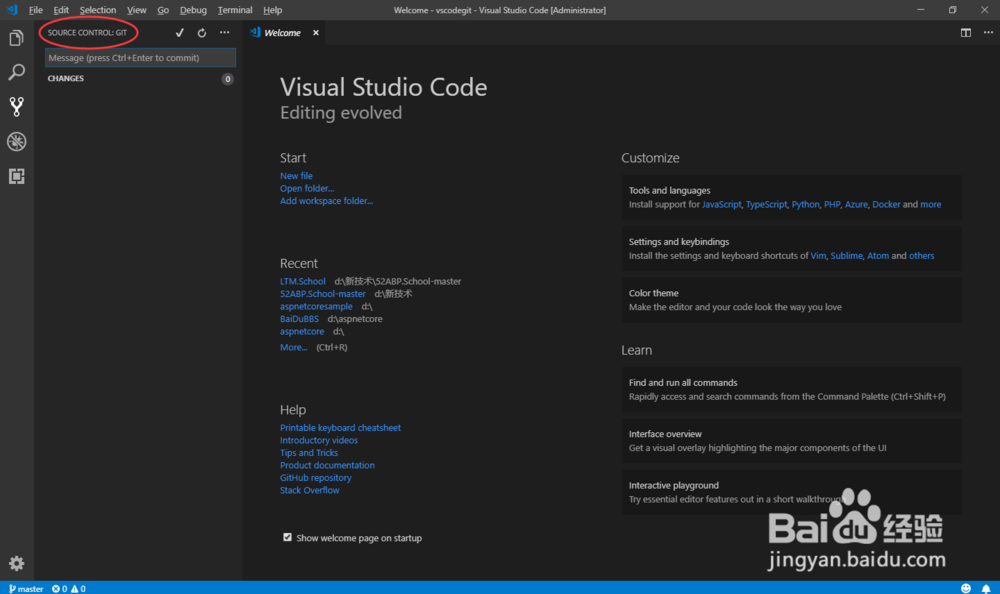Open Find and run all commands card

pos(791,389)
